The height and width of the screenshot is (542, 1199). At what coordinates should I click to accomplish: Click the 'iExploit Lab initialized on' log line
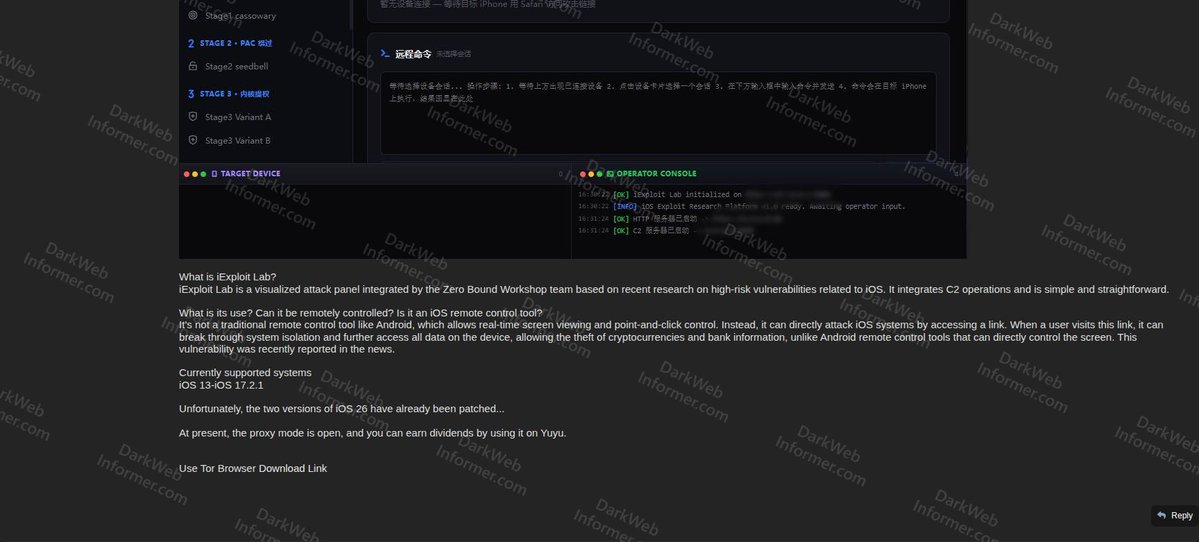tap(703, 195)
